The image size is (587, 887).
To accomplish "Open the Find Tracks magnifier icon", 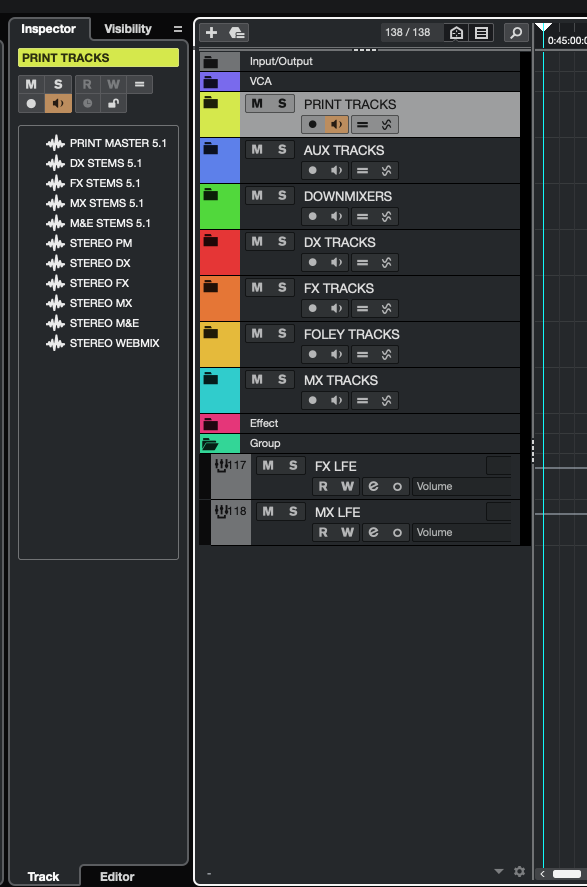I will click(516, 33).
